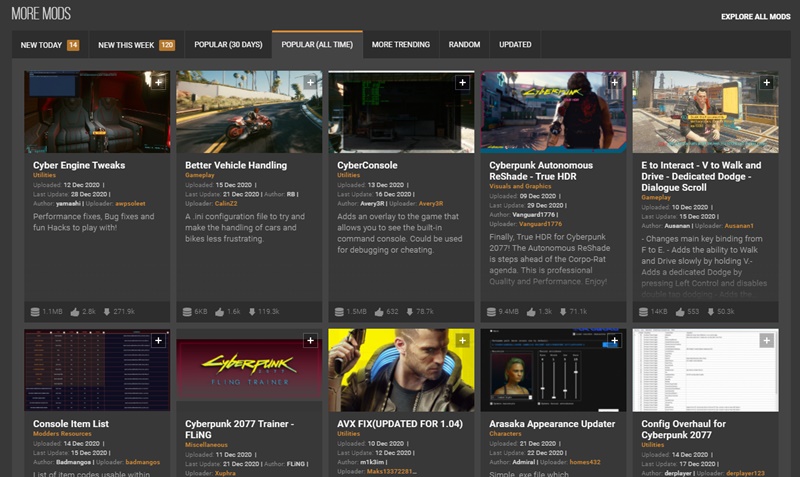The width and height of the screenshot is (800, 477).
Task: Click plus icon on Better Vehicle Handling thumbnail
Action: (x=310, y=82)
